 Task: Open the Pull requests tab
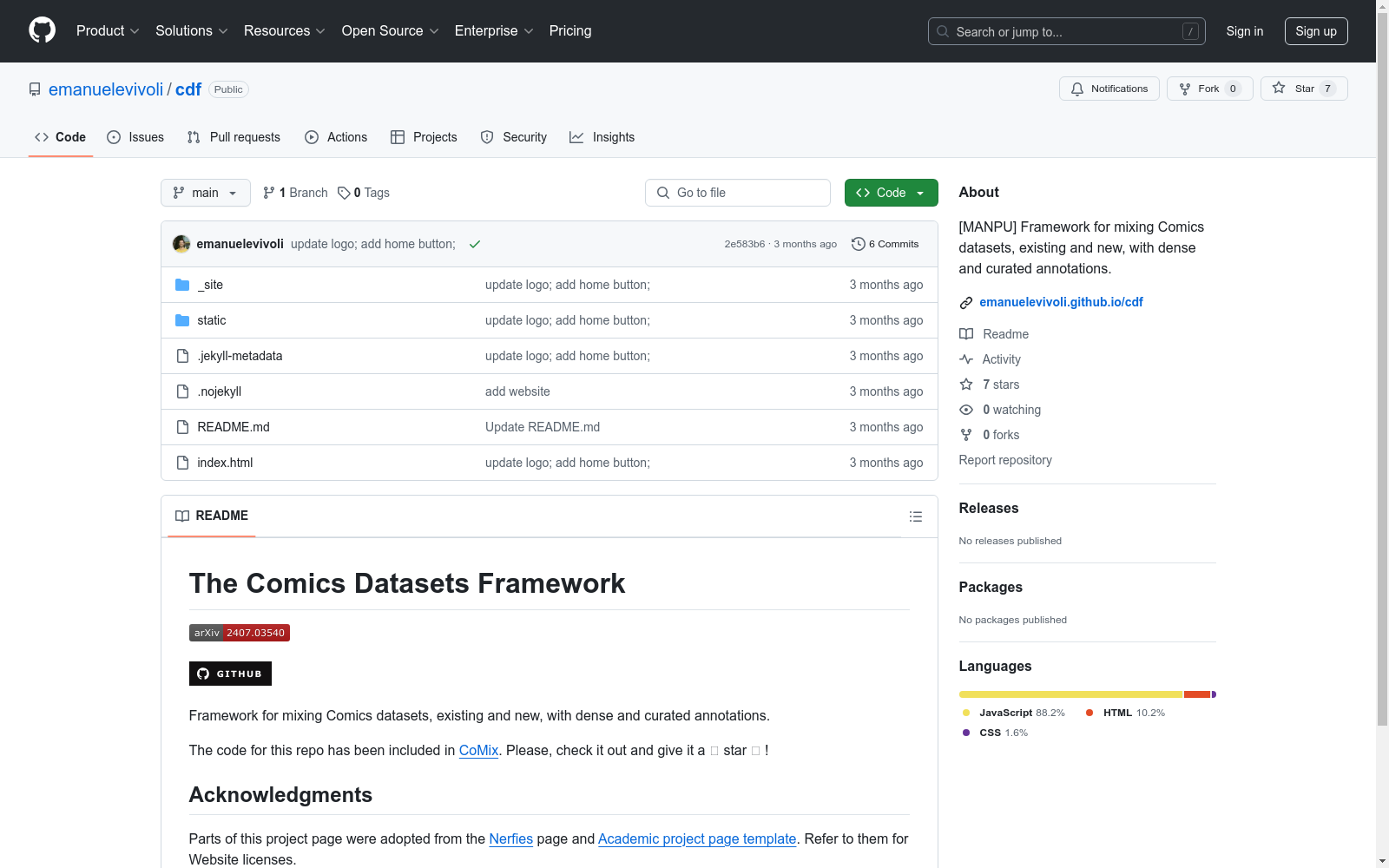pyautogui.click(x=234, y=137)
